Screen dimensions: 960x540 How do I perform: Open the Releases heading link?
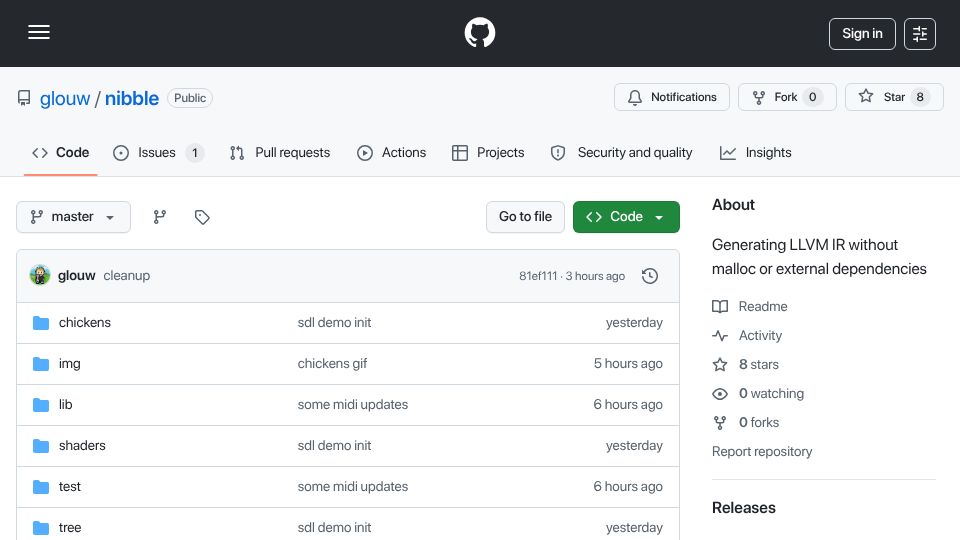coord(743,508)
